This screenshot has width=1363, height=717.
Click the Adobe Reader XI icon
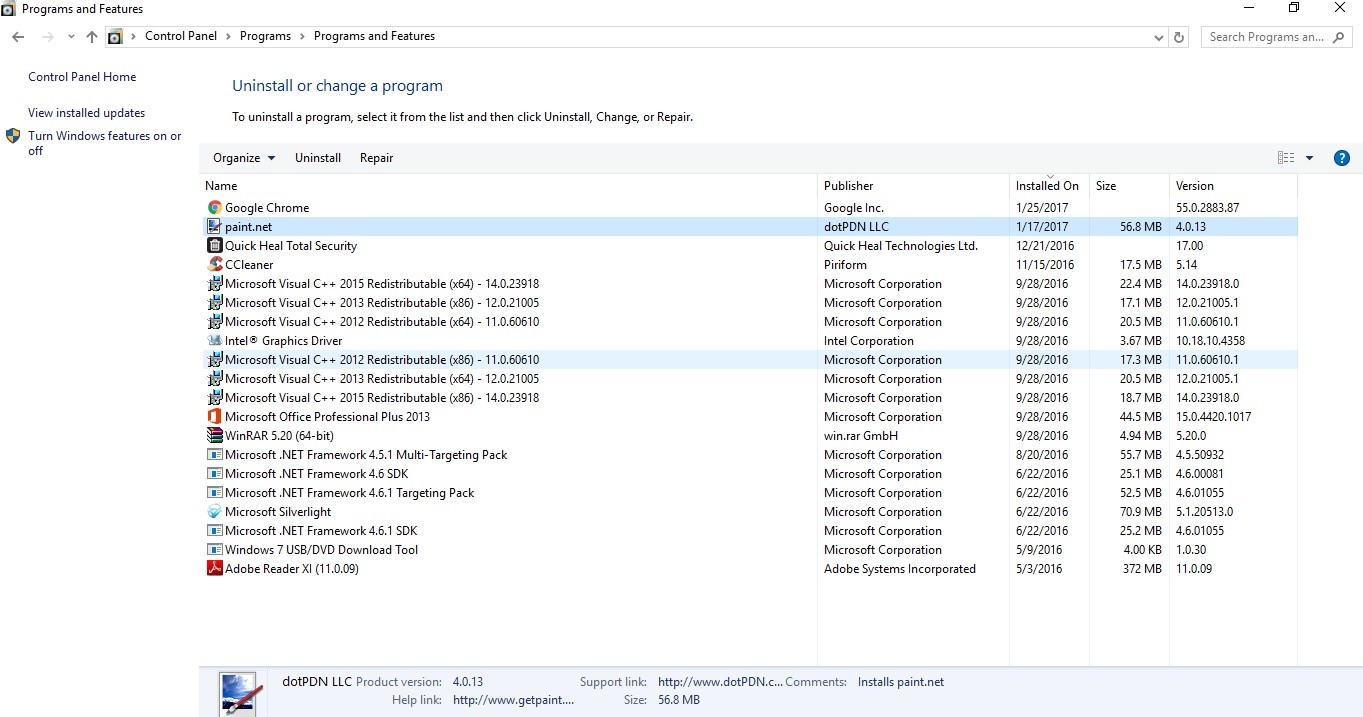tap(214, 569)
